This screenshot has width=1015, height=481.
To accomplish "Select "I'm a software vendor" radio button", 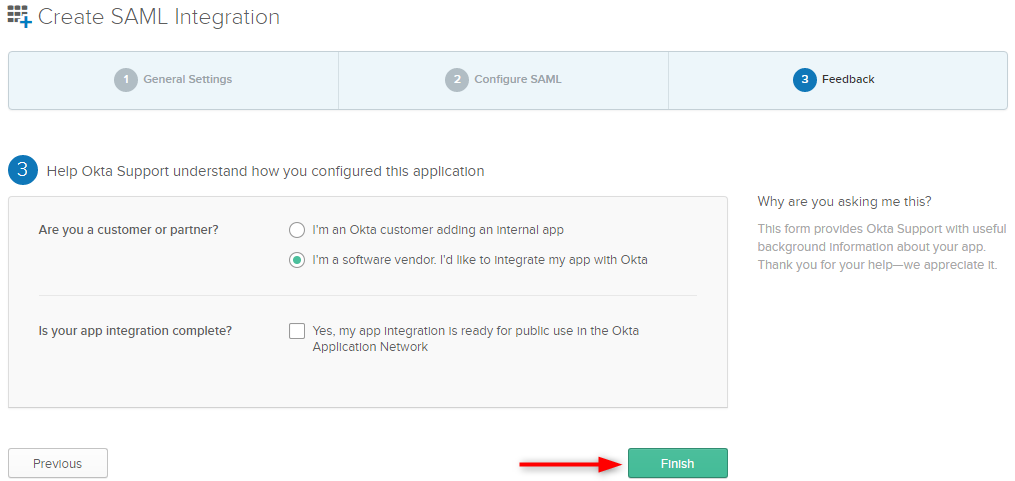I will (x=296, y=260).
